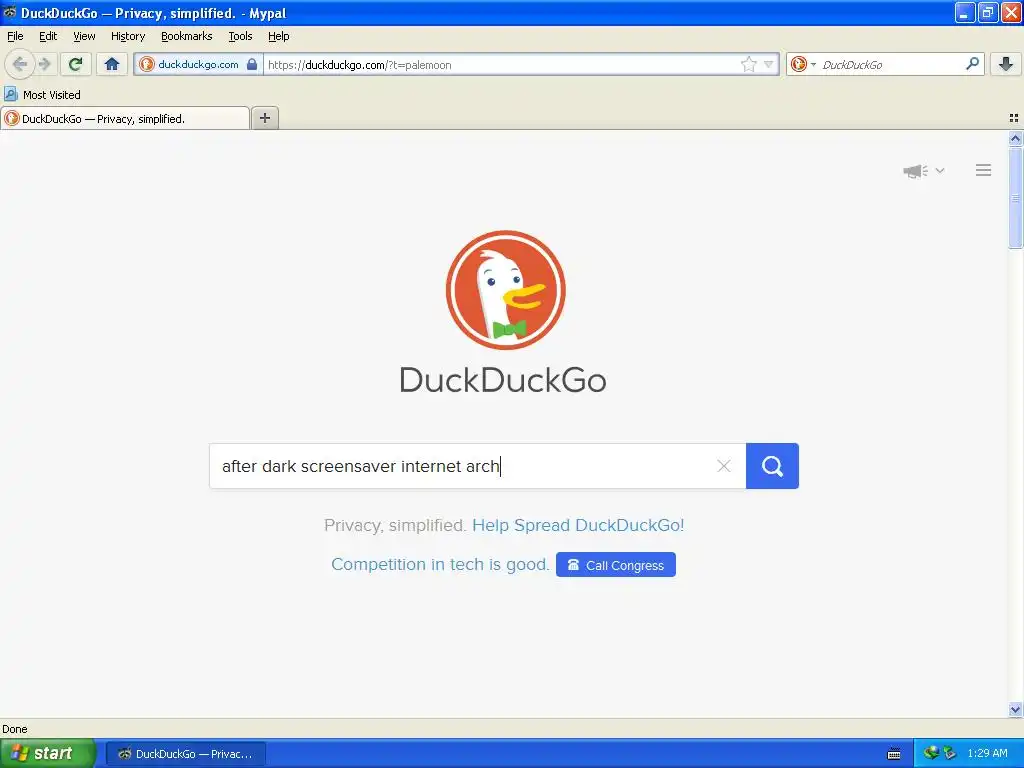The height and width of the screenshot is (768, 1024).
Task: Click the scrollbar down arrow
Action: 1015,709
